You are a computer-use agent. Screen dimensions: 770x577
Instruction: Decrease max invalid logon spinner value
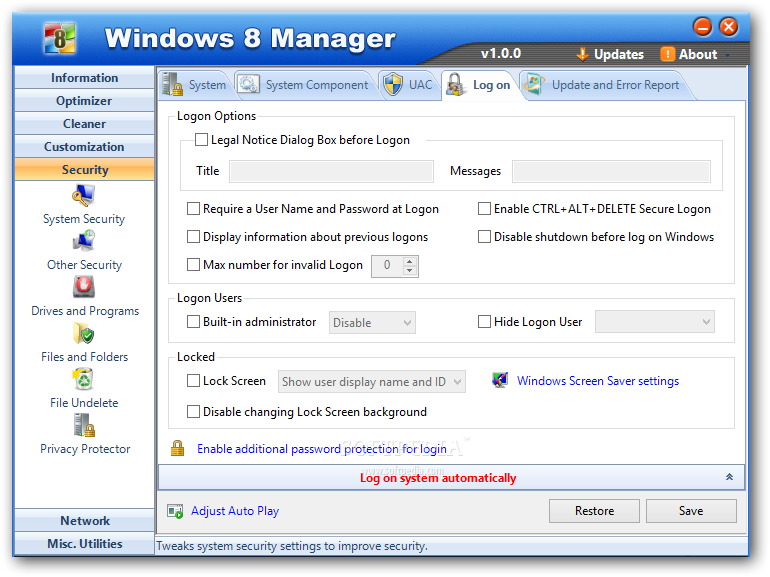point(410,271)
